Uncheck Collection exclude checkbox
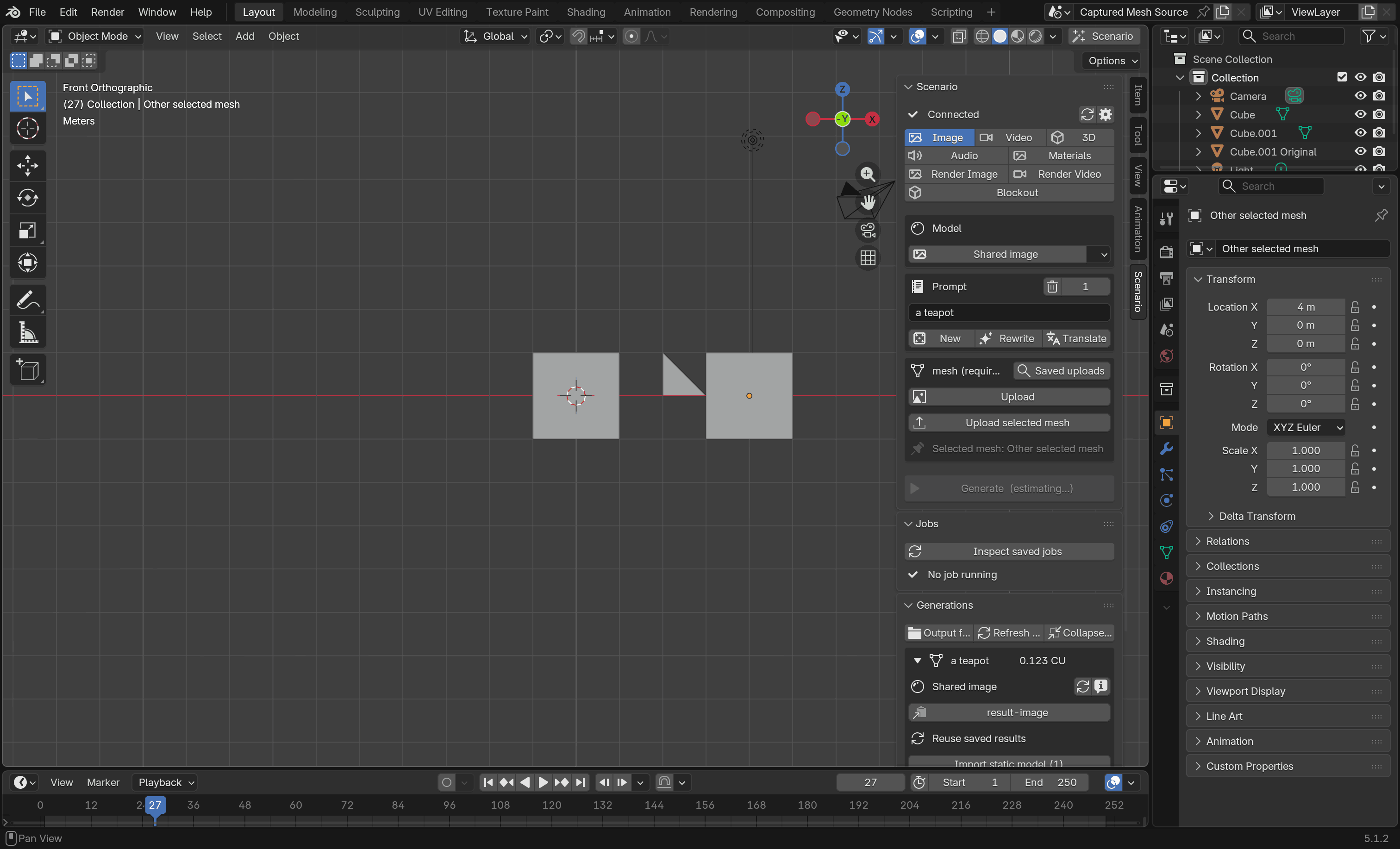Image resolution: width=1400 pixels, height=849 pixels. coord(1342,77)
